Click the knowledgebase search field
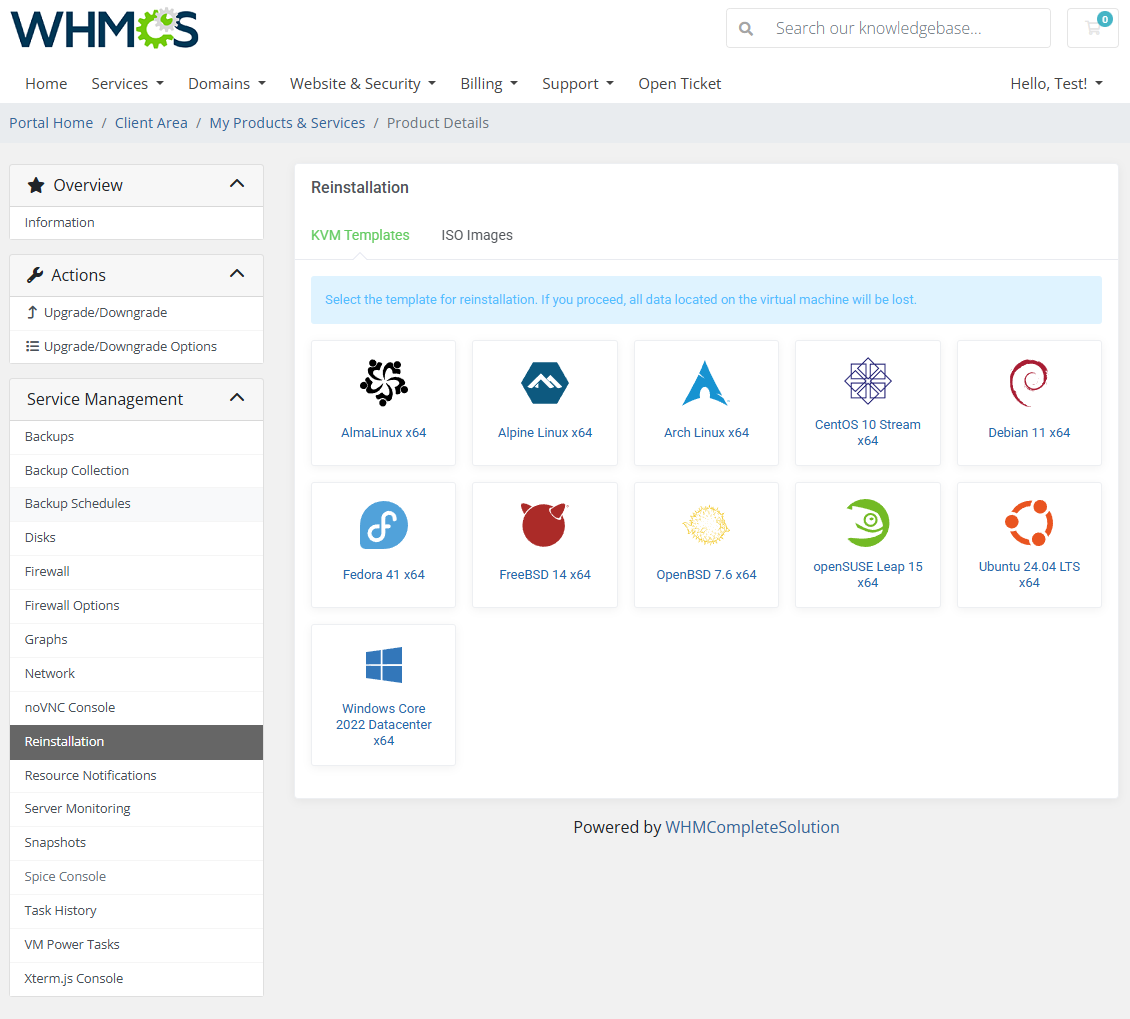 pyautogui.click(x=888, y=28)
